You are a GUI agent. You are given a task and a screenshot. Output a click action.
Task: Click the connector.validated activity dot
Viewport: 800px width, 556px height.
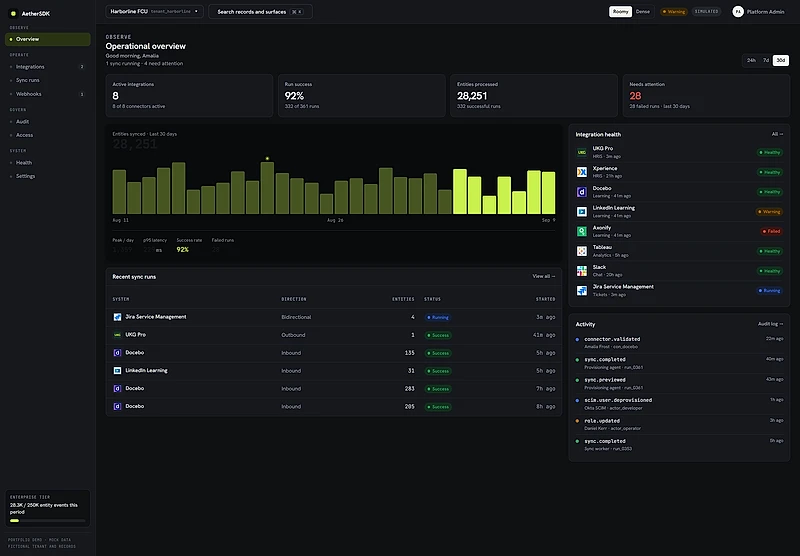577,339
